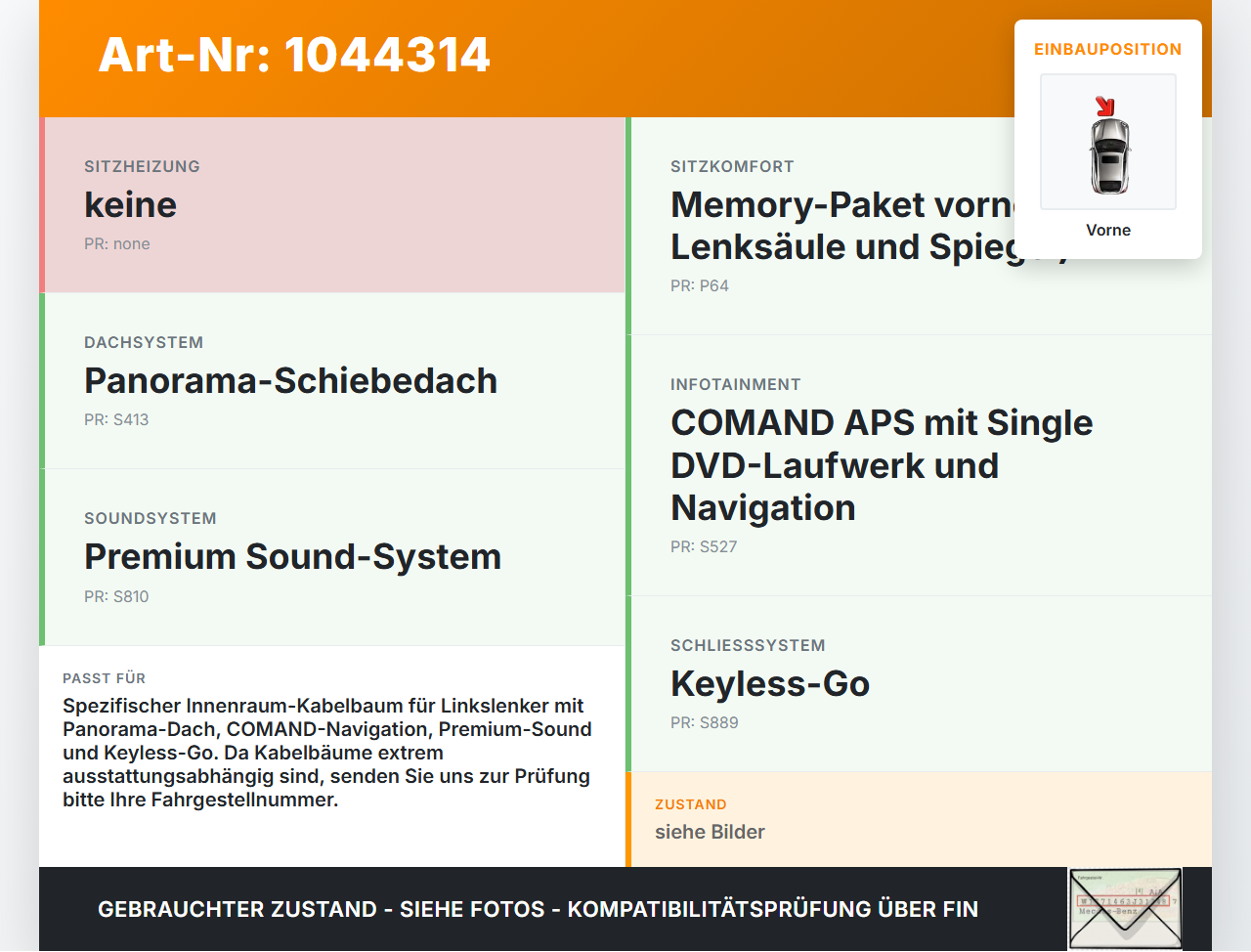Click the PR: P64 code

click(x=700, y=285)
